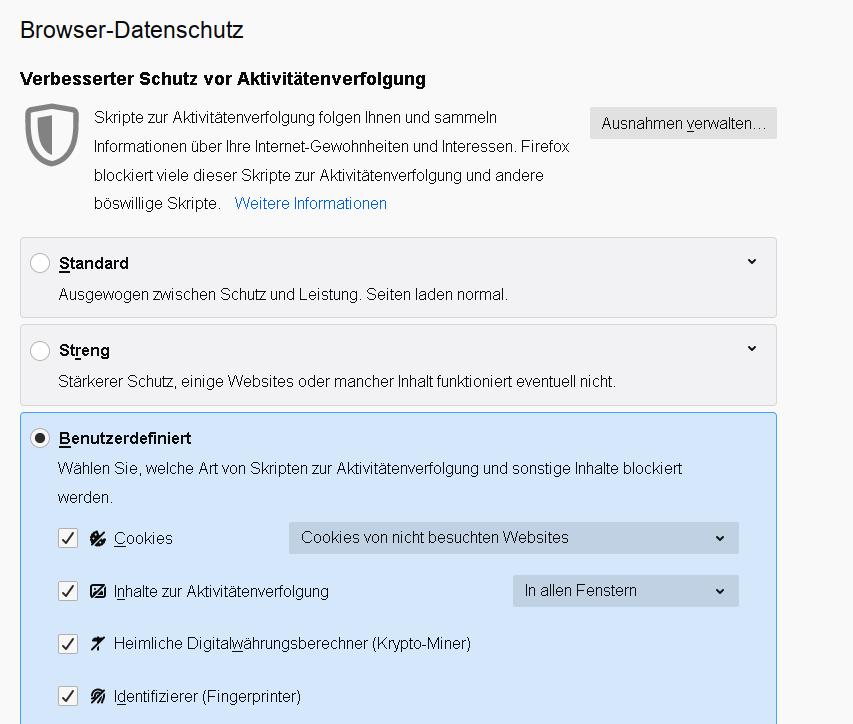Click Ausnahmen verwalten button

[683, 124]
